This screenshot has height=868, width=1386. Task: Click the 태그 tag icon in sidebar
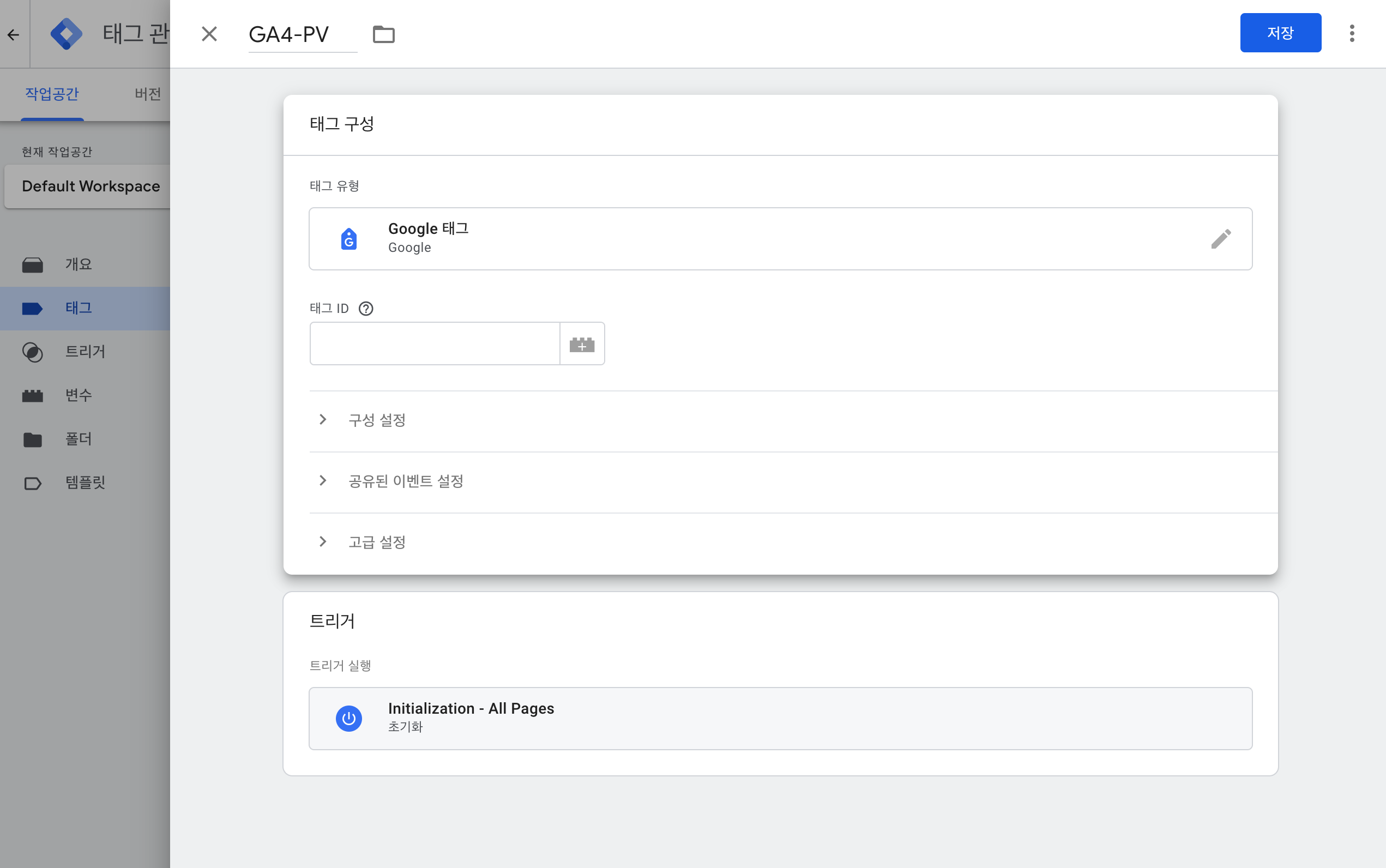(33, 309)
